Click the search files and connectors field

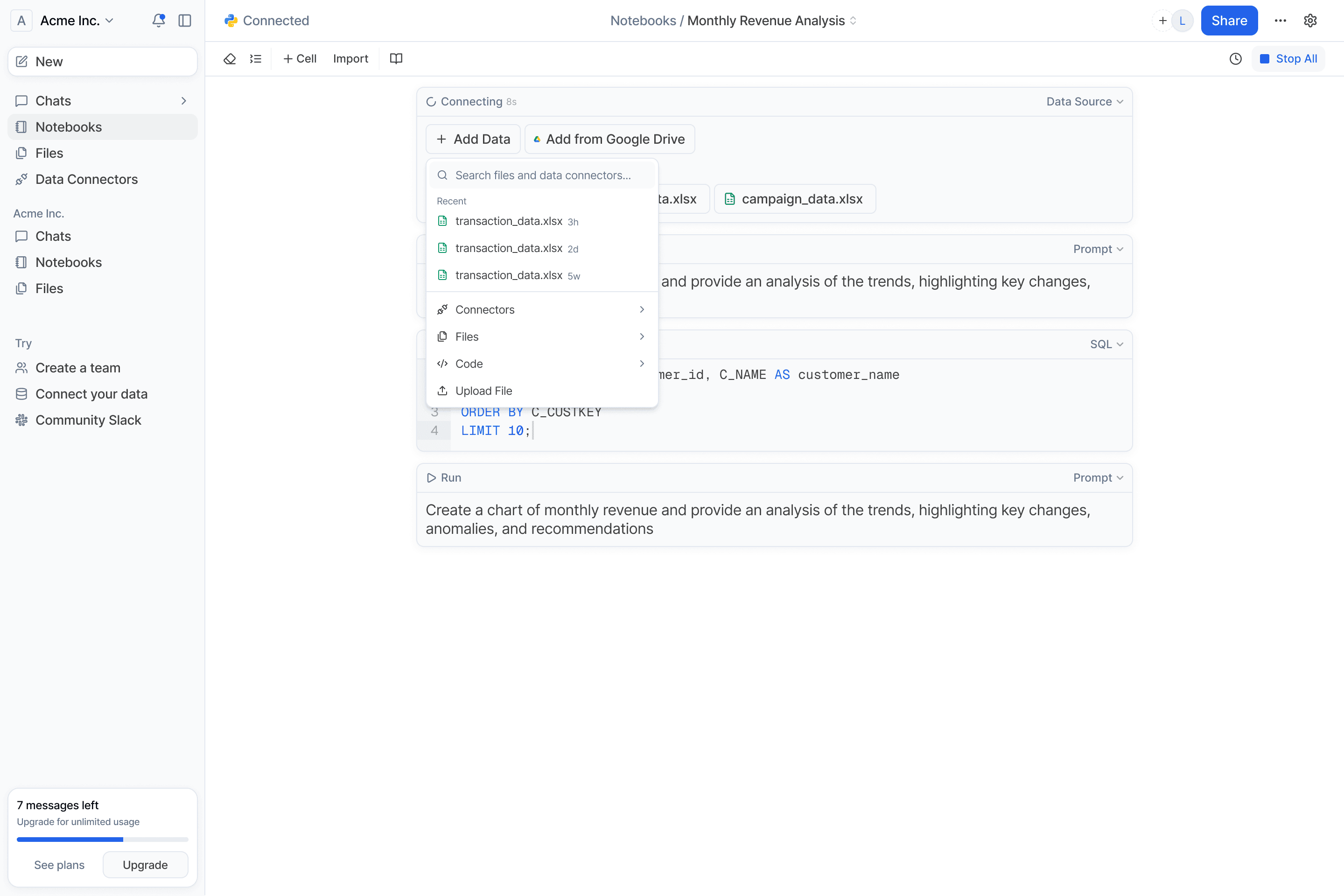point(542,175)
